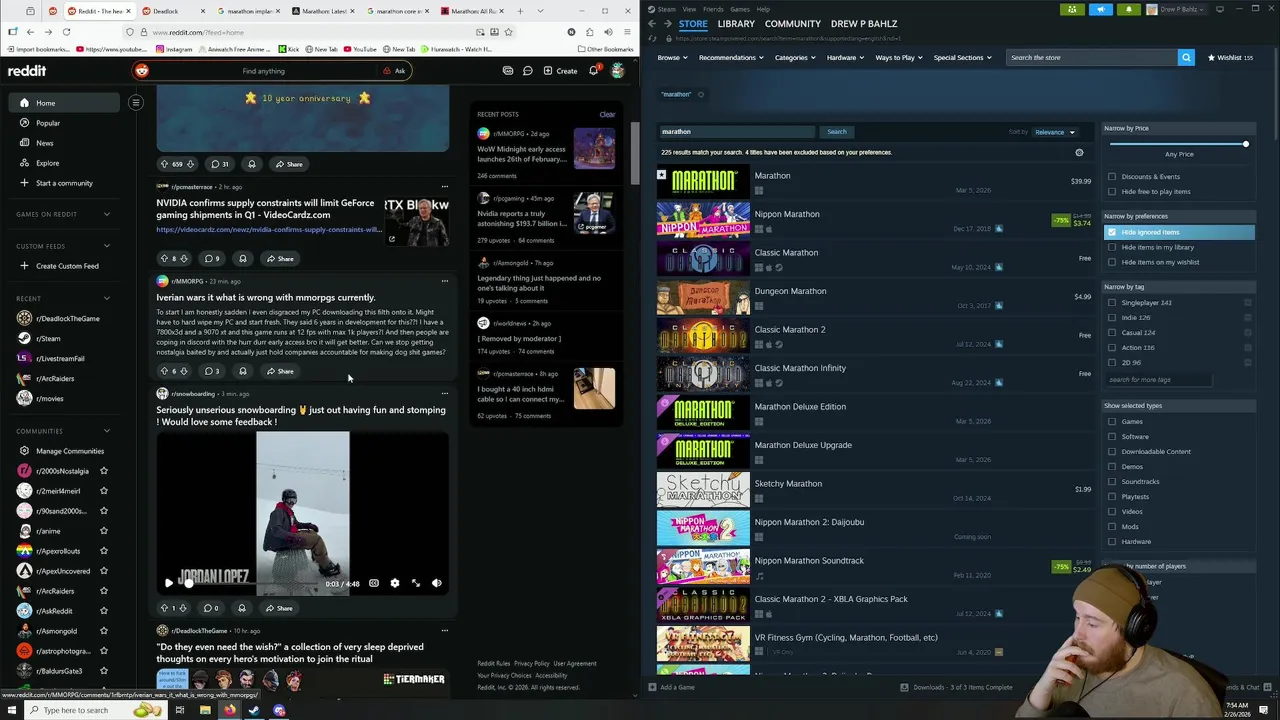The image size is (1280, 720).
Task: Clear Reddit recent posts
Action: coord(607,114)
